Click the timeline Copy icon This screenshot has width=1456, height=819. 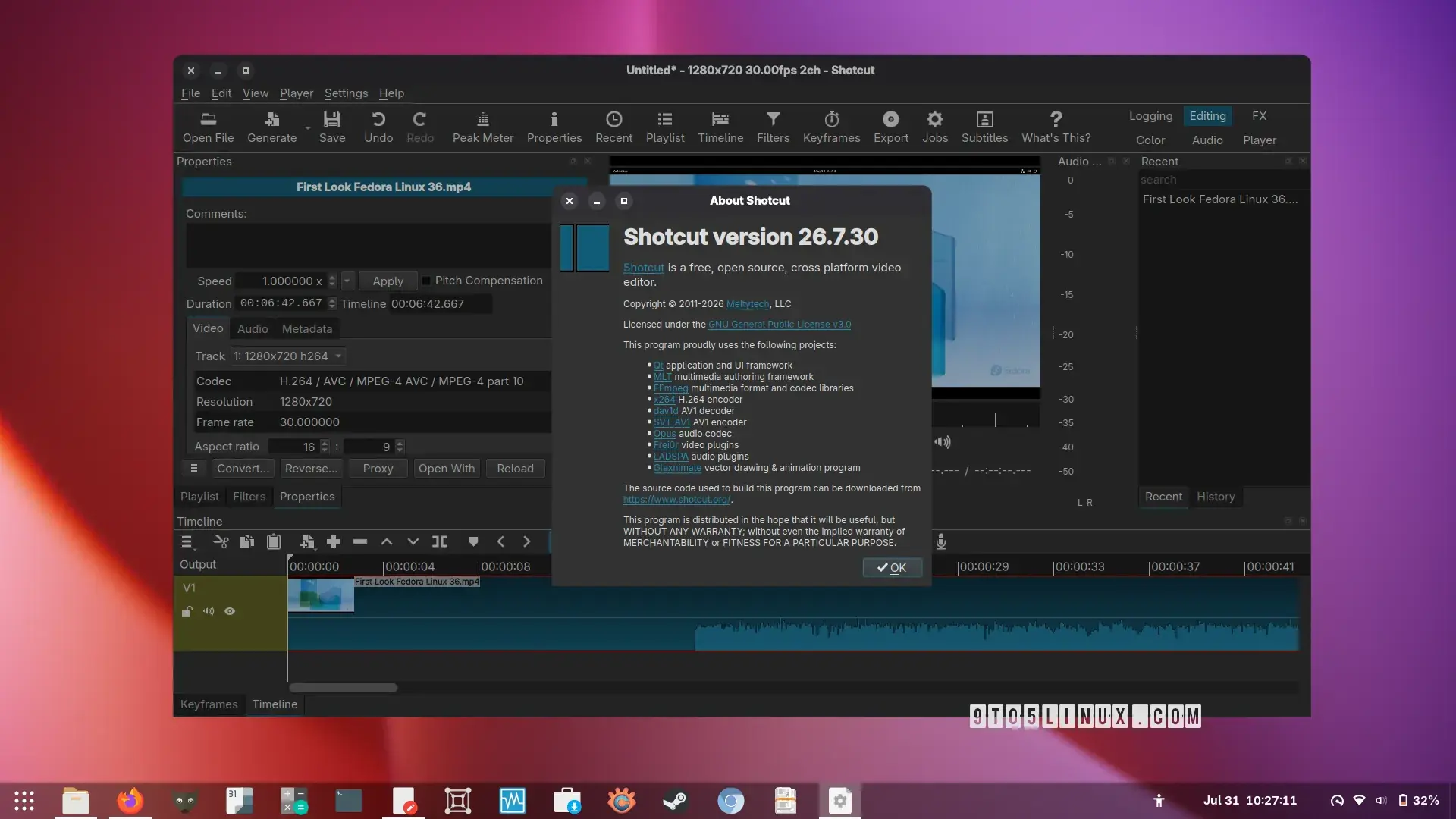click(247, 541)
